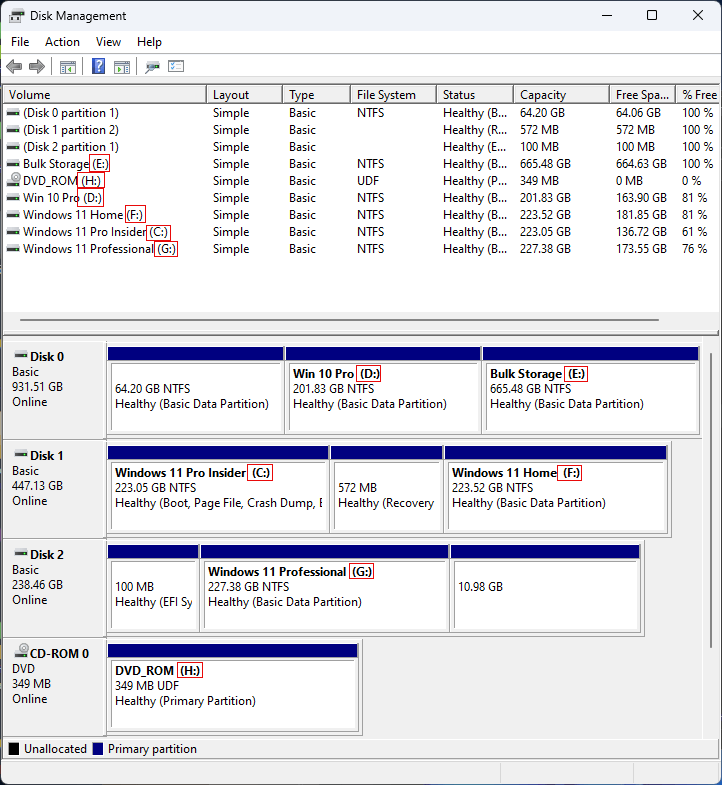Select the Disk 1 Basic 447.13 GB label
The width and height of the screenshot is (722, 785).
coord(54,489)
